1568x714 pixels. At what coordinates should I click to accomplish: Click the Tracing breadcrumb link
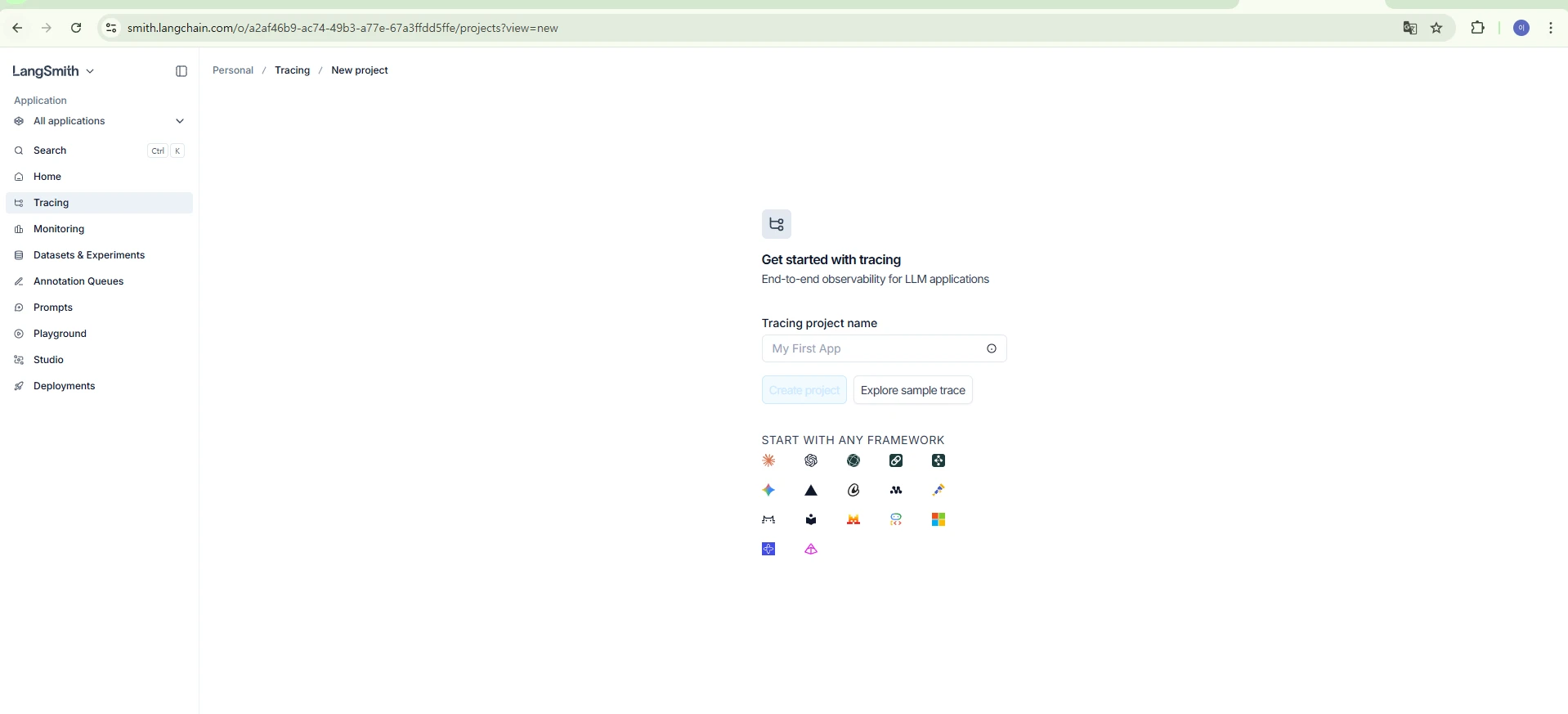pyautogui.click(x=292, y=70)
